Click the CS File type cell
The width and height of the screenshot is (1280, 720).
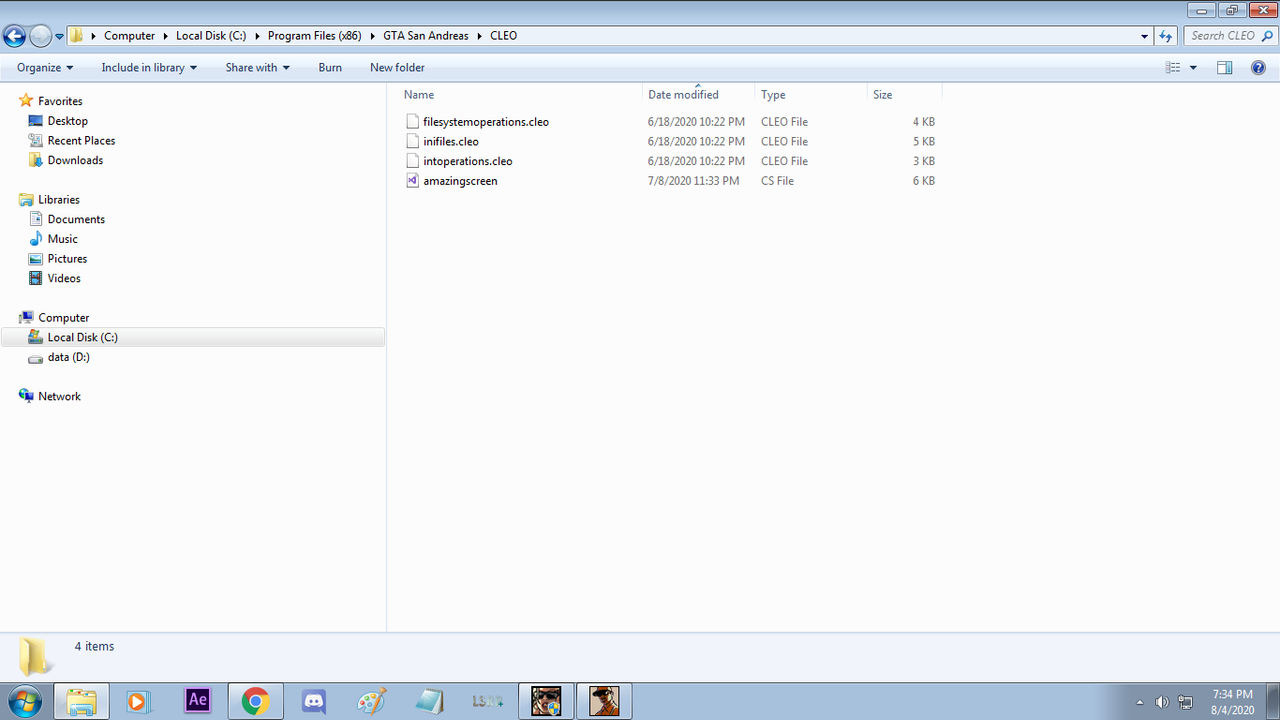(778, 181)
